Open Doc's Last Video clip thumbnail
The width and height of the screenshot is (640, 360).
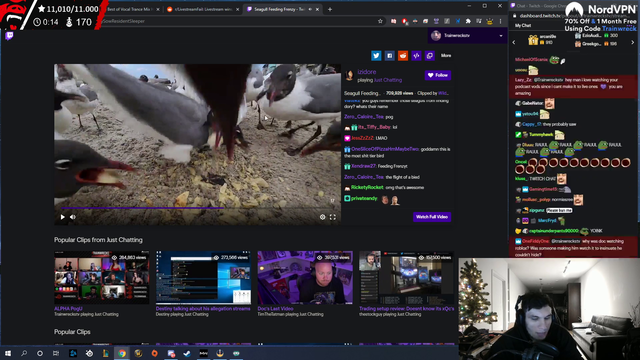coord(305,278)
